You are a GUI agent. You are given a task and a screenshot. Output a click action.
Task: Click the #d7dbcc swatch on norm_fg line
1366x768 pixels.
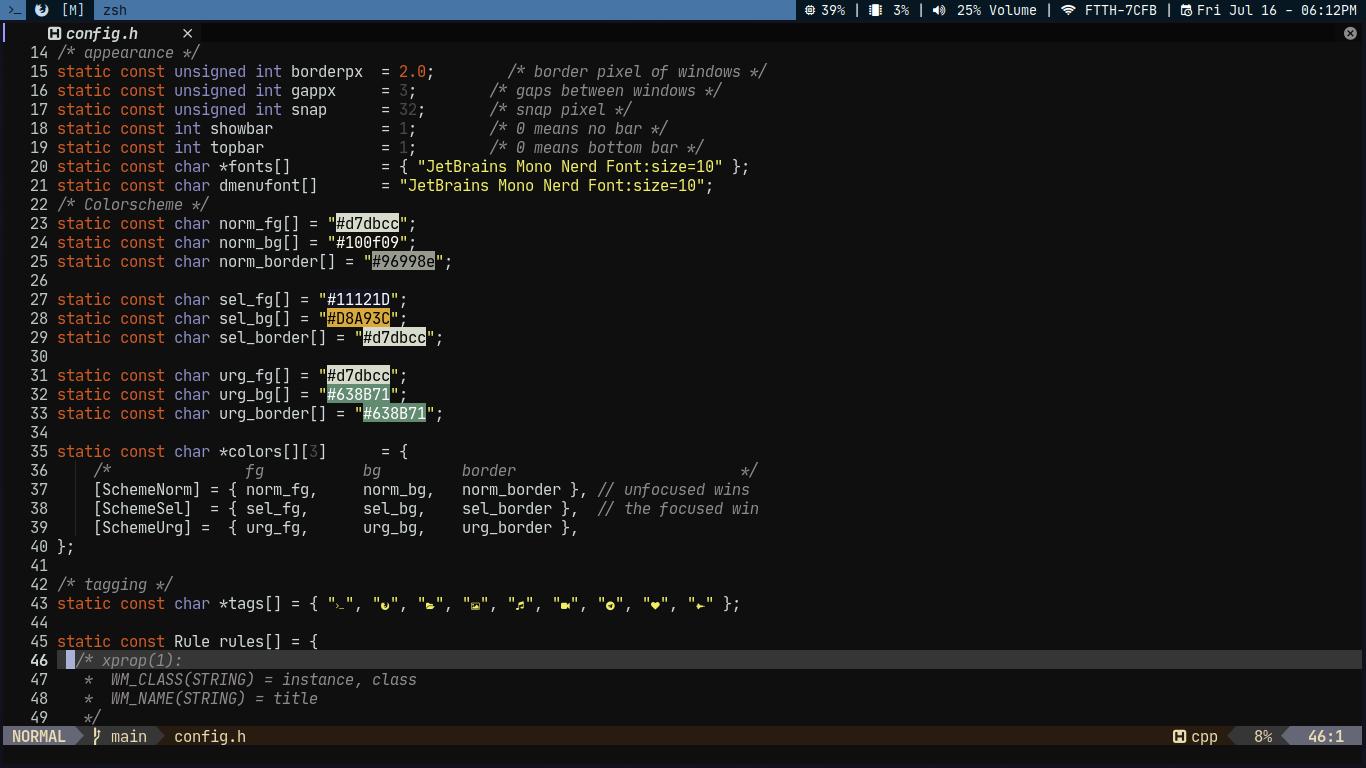coord(367,223)
